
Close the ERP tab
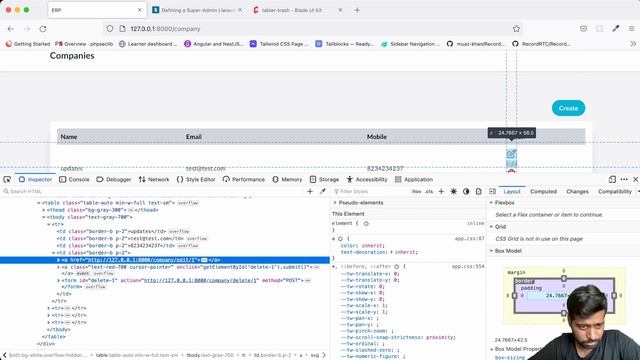pyautogui.click(x=139, y=10)
